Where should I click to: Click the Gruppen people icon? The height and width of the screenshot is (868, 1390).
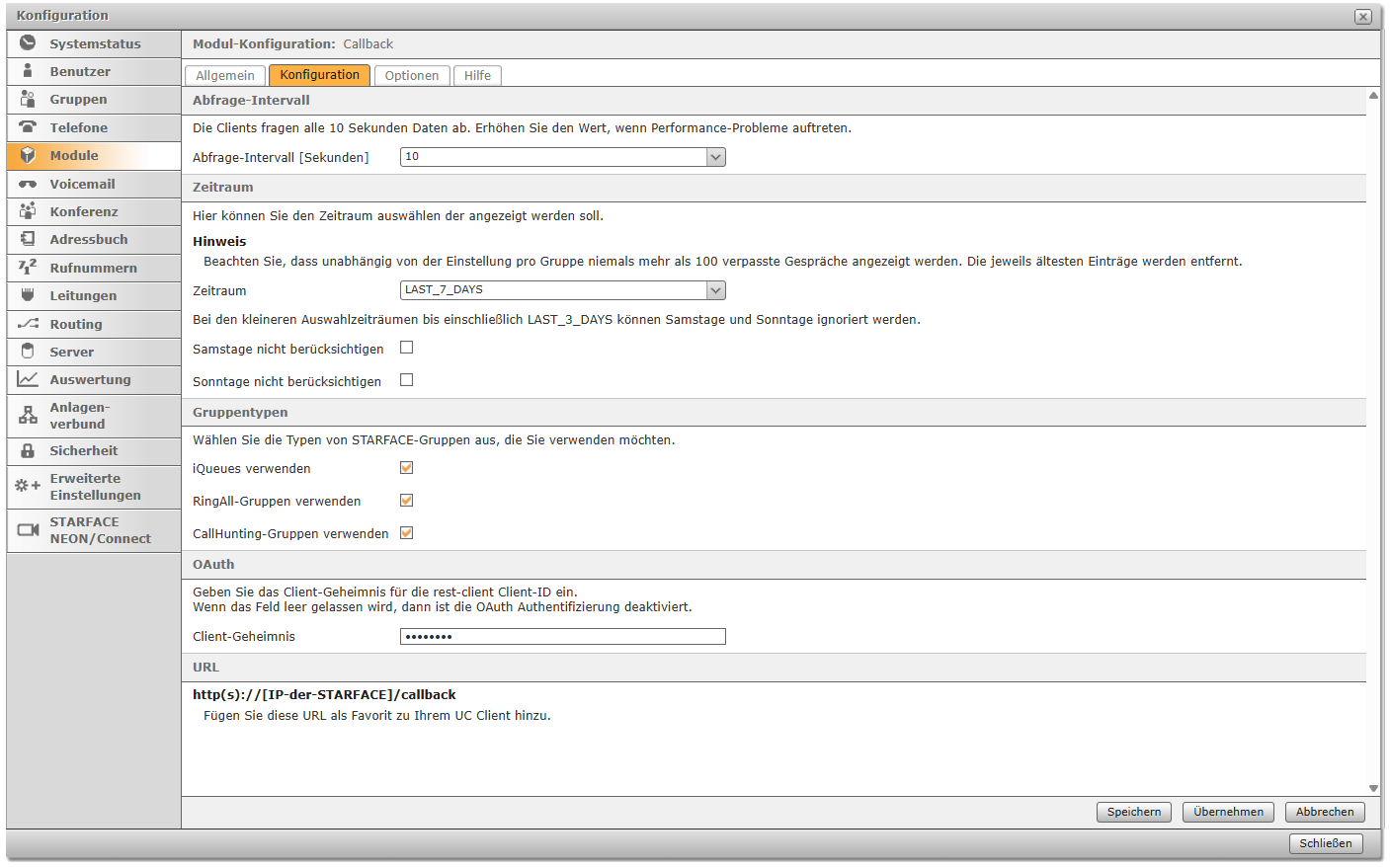coord(28,99)
